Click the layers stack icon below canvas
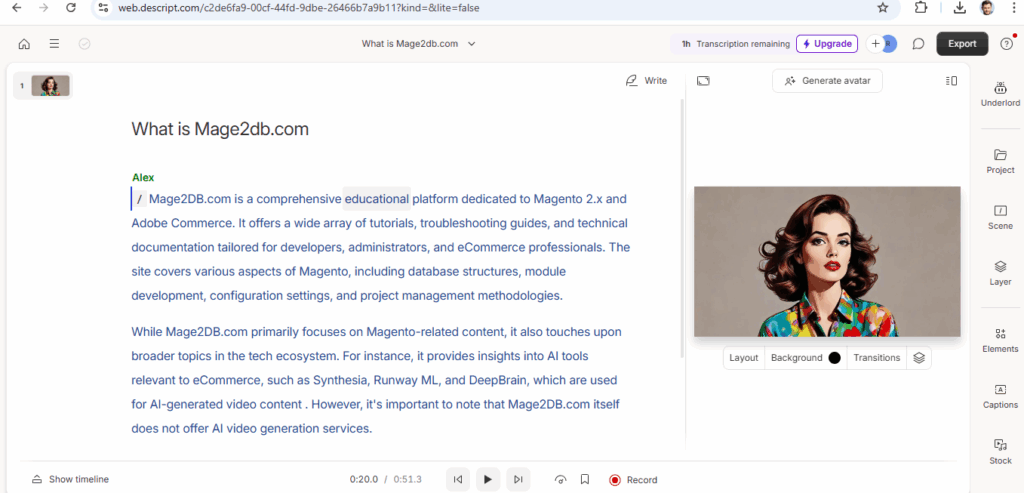Viewport: 1024px width, 493px height. pos(919,358)
